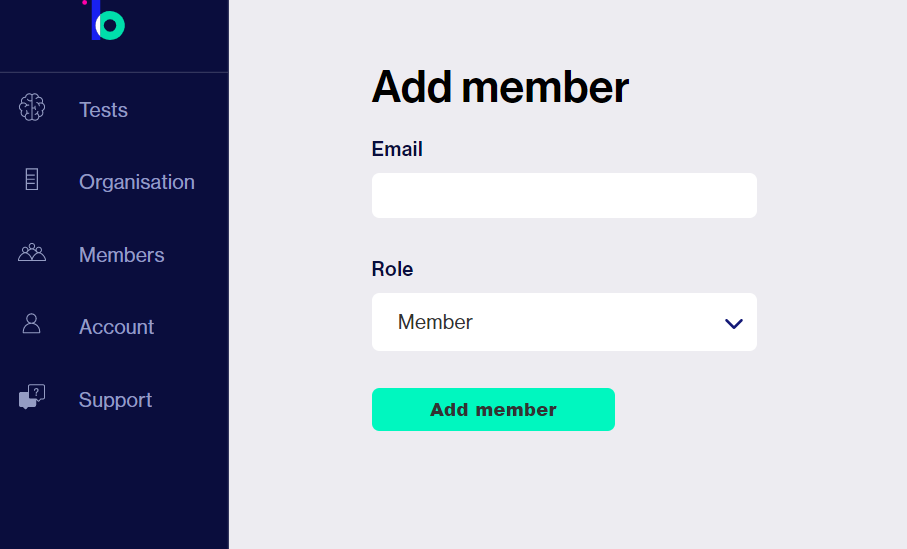The height and width of the screenshot is (549, 907).
Task: Select the Member value in Role box
Action: (435, 322)
